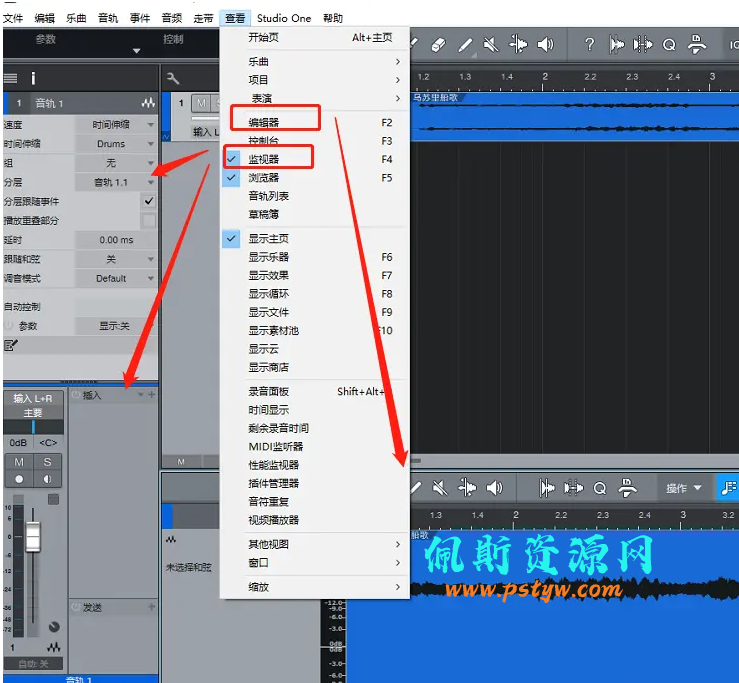The width and height of the screenshot is (739, 683).
Task: Select the Bend tool in the lower editor toolbar
Action: click(467, 488)
